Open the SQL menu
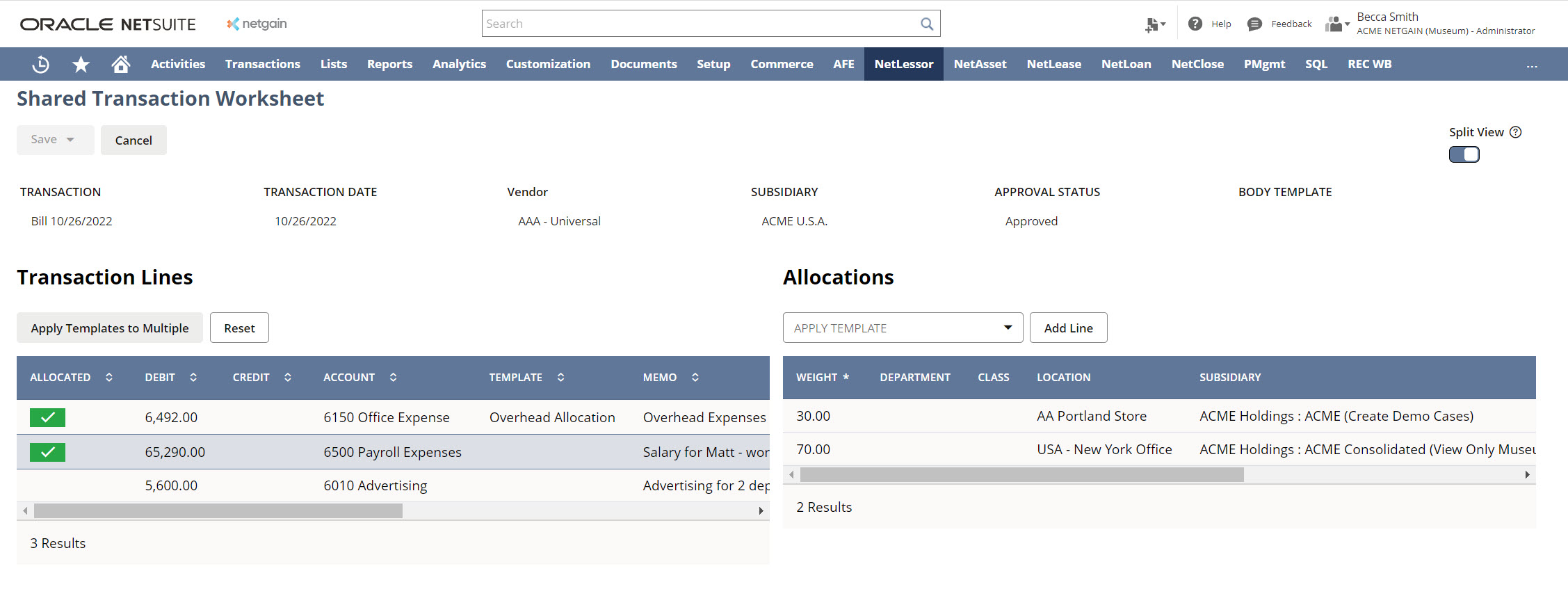The image size is (1568, 612). (x=1316, y=64)
